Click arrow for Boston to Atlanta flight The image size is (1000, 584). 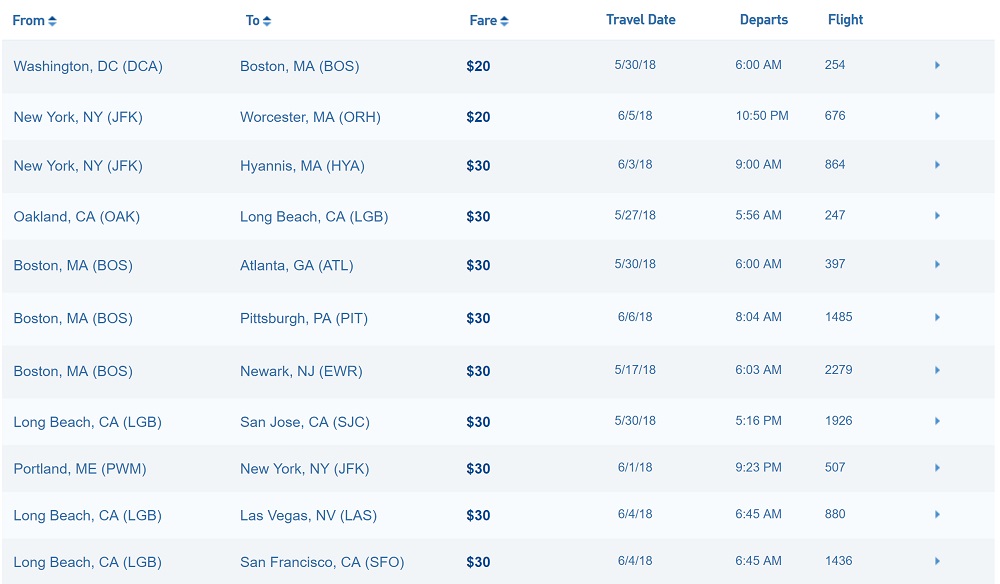[x=937, y=265]
